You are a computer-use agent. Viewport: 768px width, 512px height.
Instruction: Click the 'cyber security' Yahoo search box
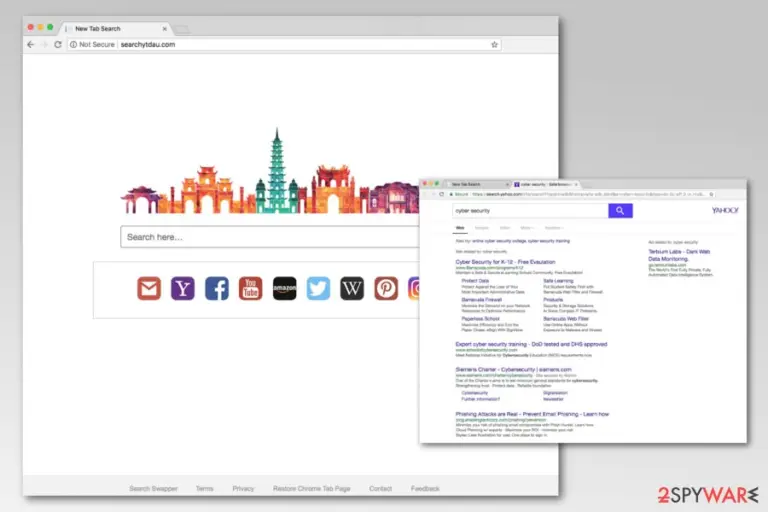click(530, 211)
